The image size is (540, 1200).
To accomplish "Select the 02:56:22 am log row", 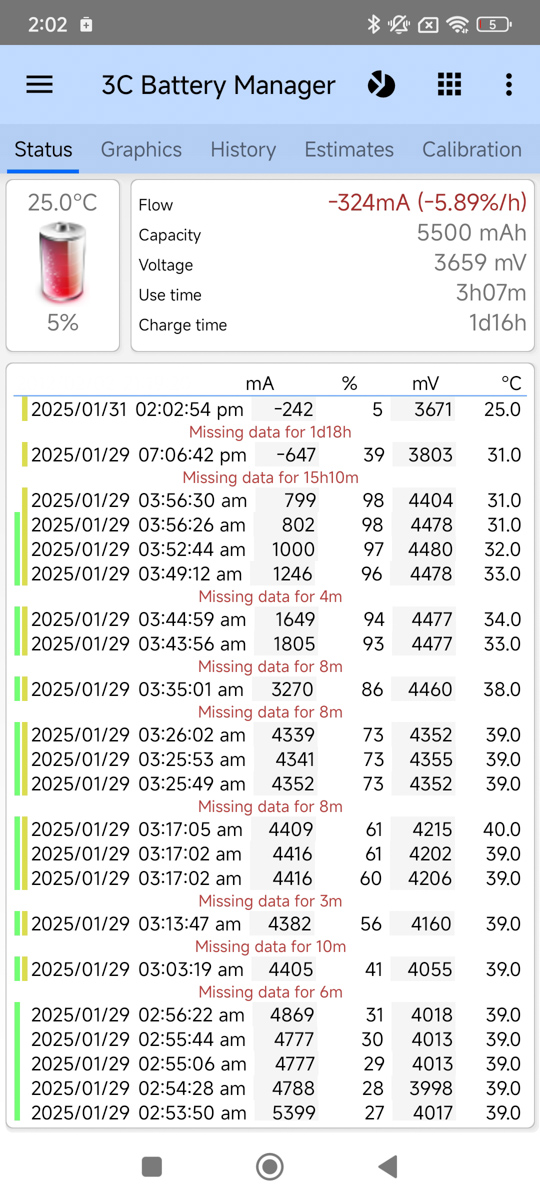I will (270, 1015).
